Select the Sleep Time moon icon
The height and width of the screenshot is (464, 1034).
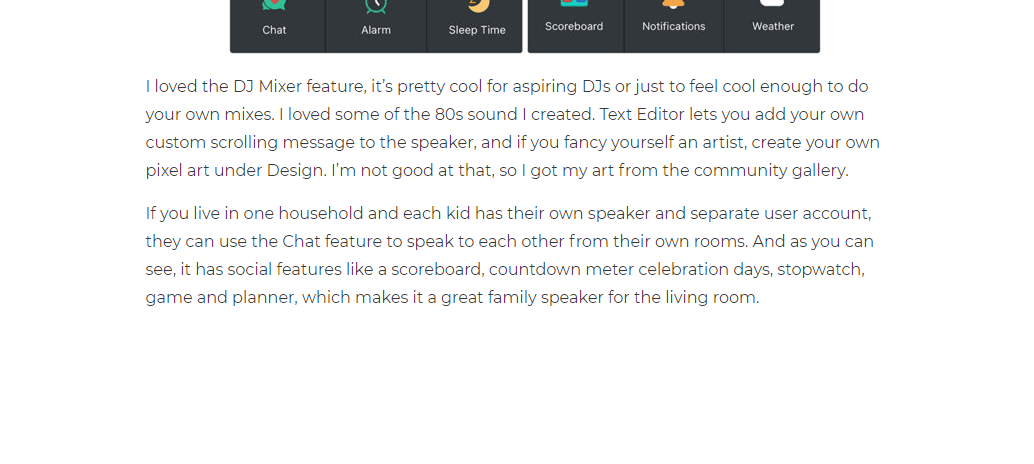pos(478,5)
